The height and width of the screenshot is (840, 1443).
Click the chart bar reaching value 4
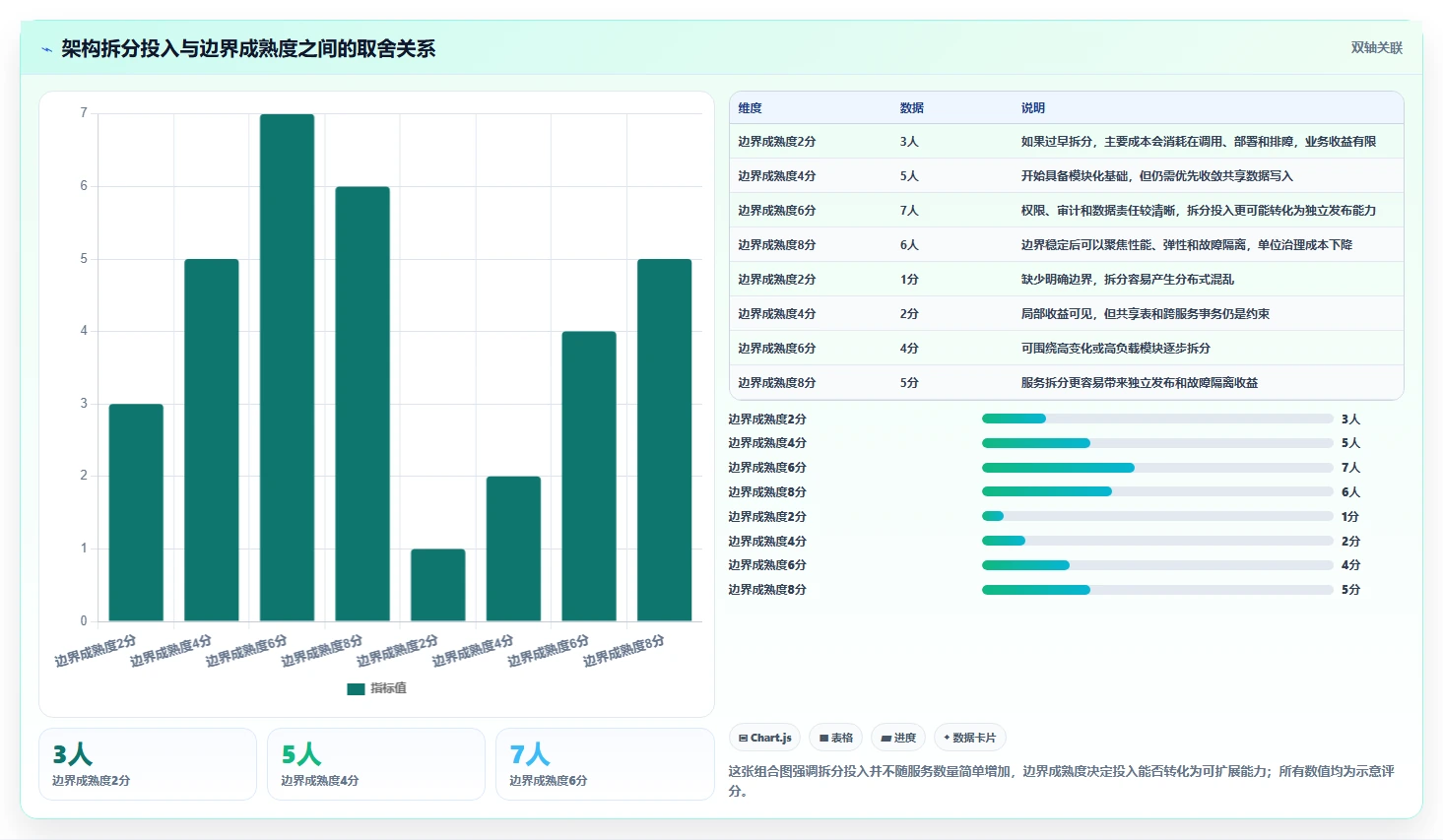[x=589, y=477]
